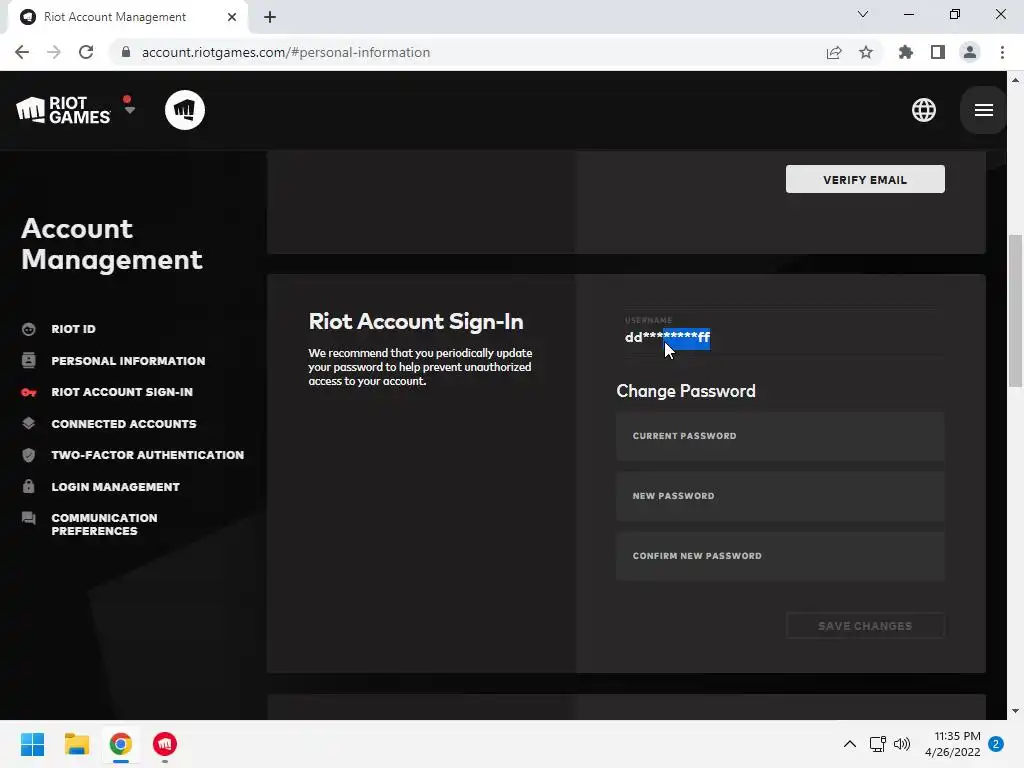Click the Verify Email button
This screenshot has height=768, width=1024.
point(865,179)
